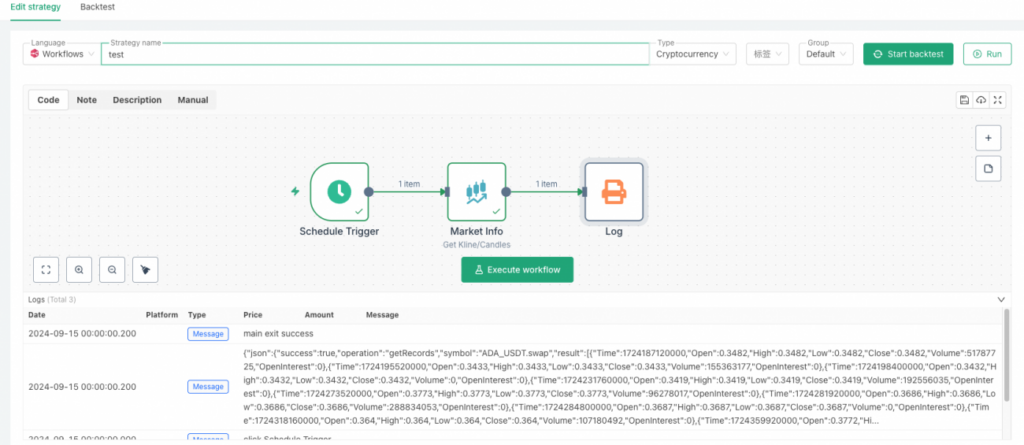Image resolution: width=1024 pixels, height=445 pixels.
Task: Expand the Type Cryptocurrency dropdown
Action: (694, 54)
